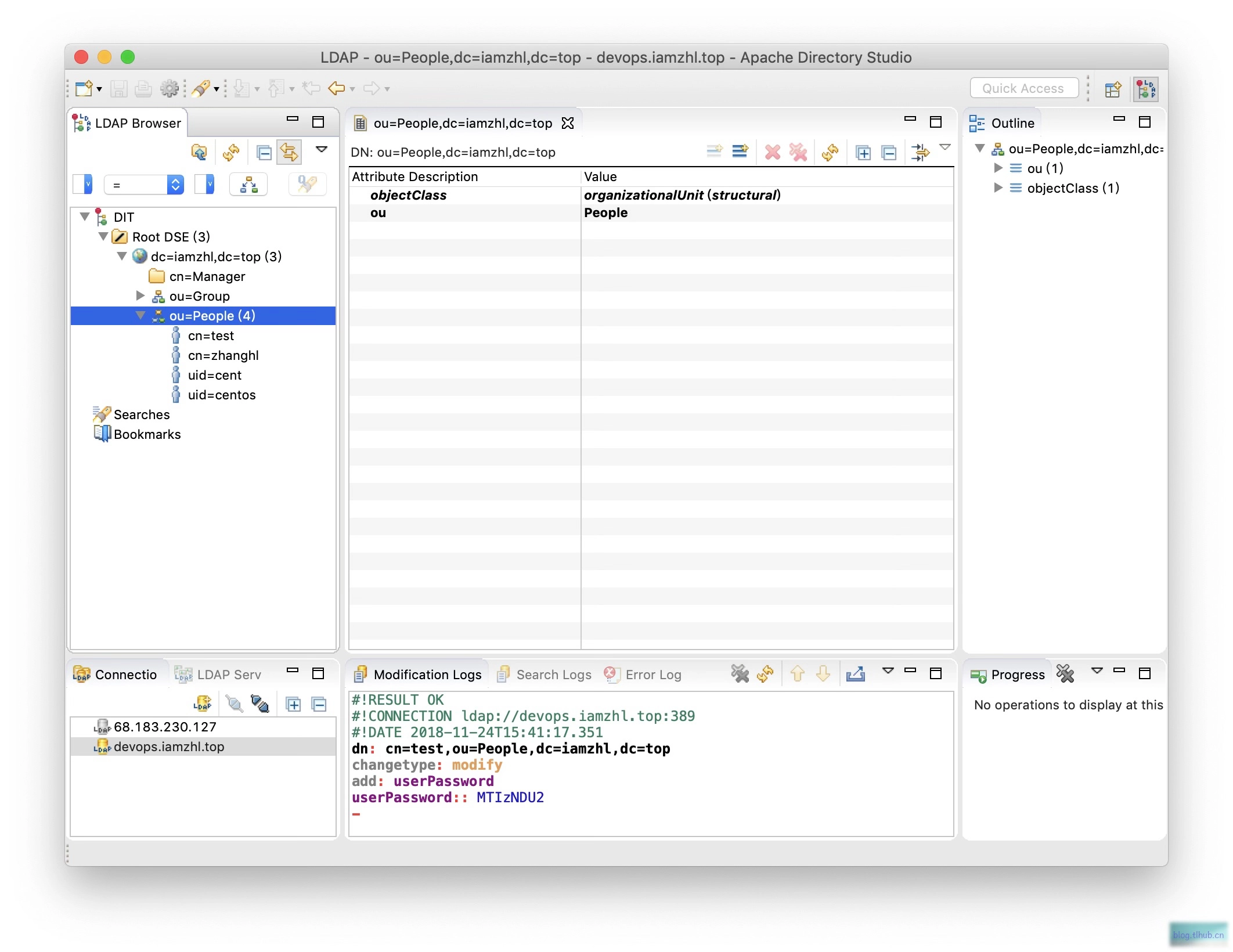Screen dimensions: 1233x952
Task: Click Older log up arrow in Modification Logs
Action: pyautogui.click(x=798, y=674)
